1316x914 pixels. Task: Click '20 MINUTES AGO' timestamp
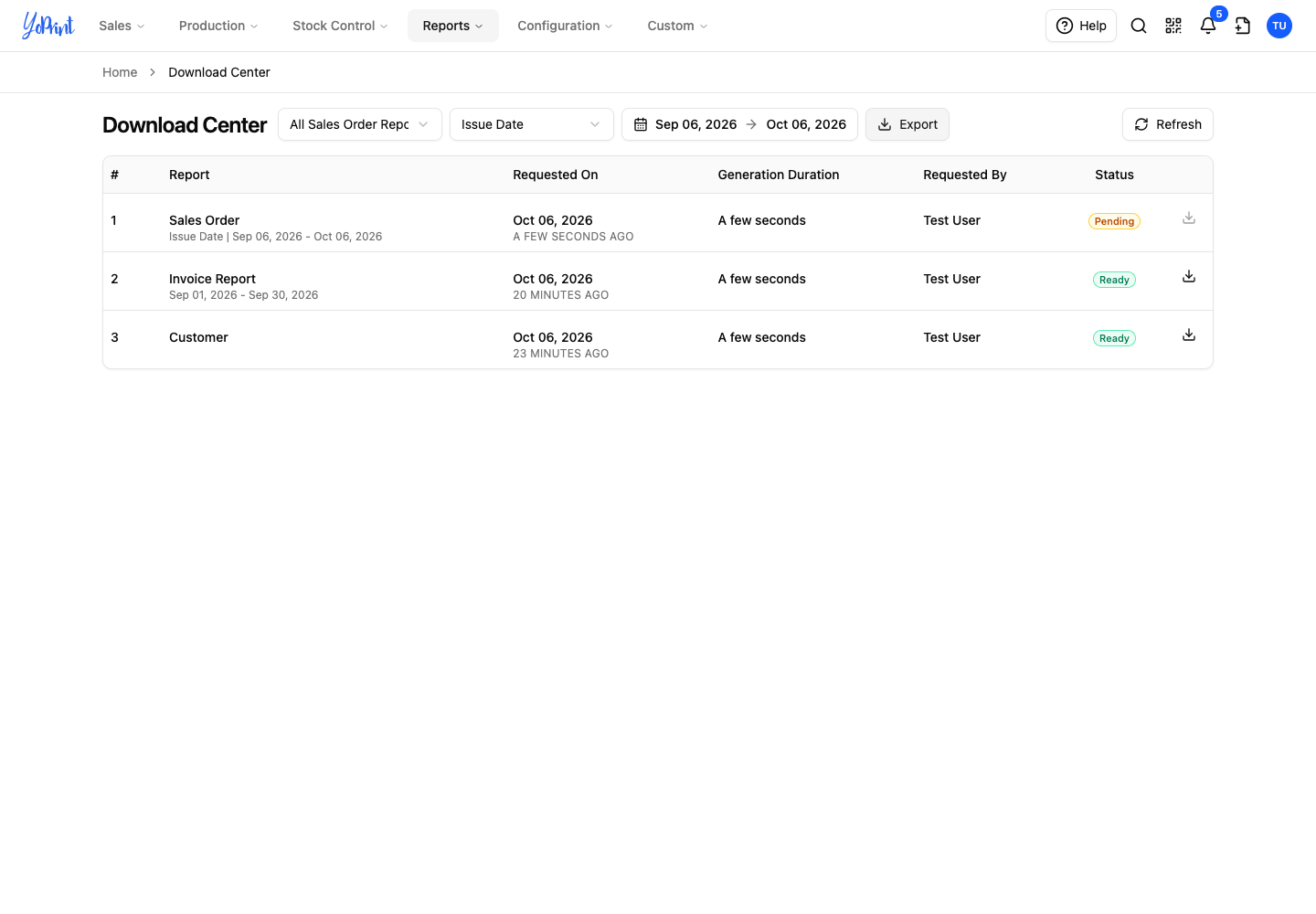coord(560,295)
